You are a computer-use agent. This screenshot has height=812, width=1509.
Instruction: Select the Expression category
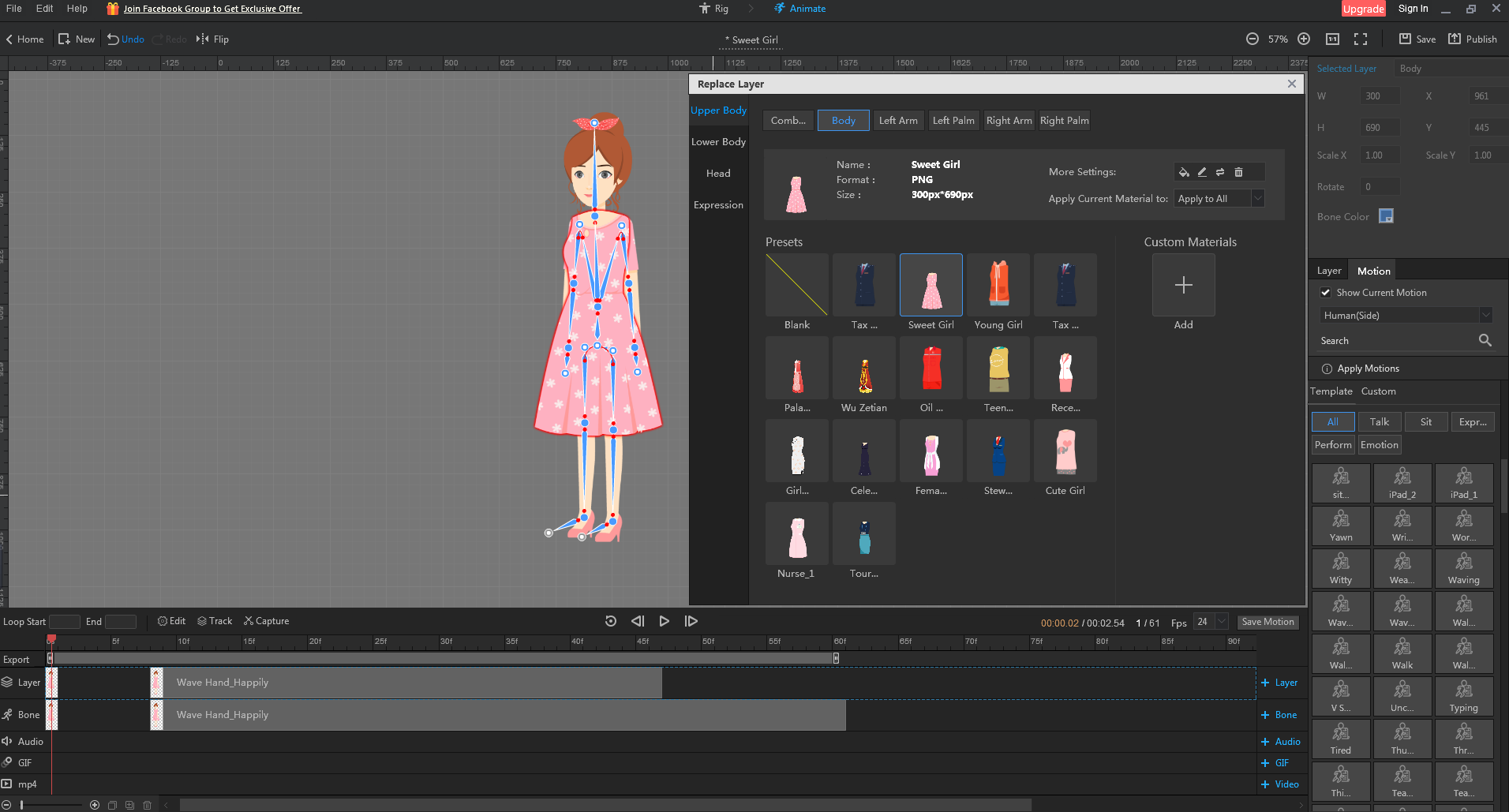click(x=718, y=205)
